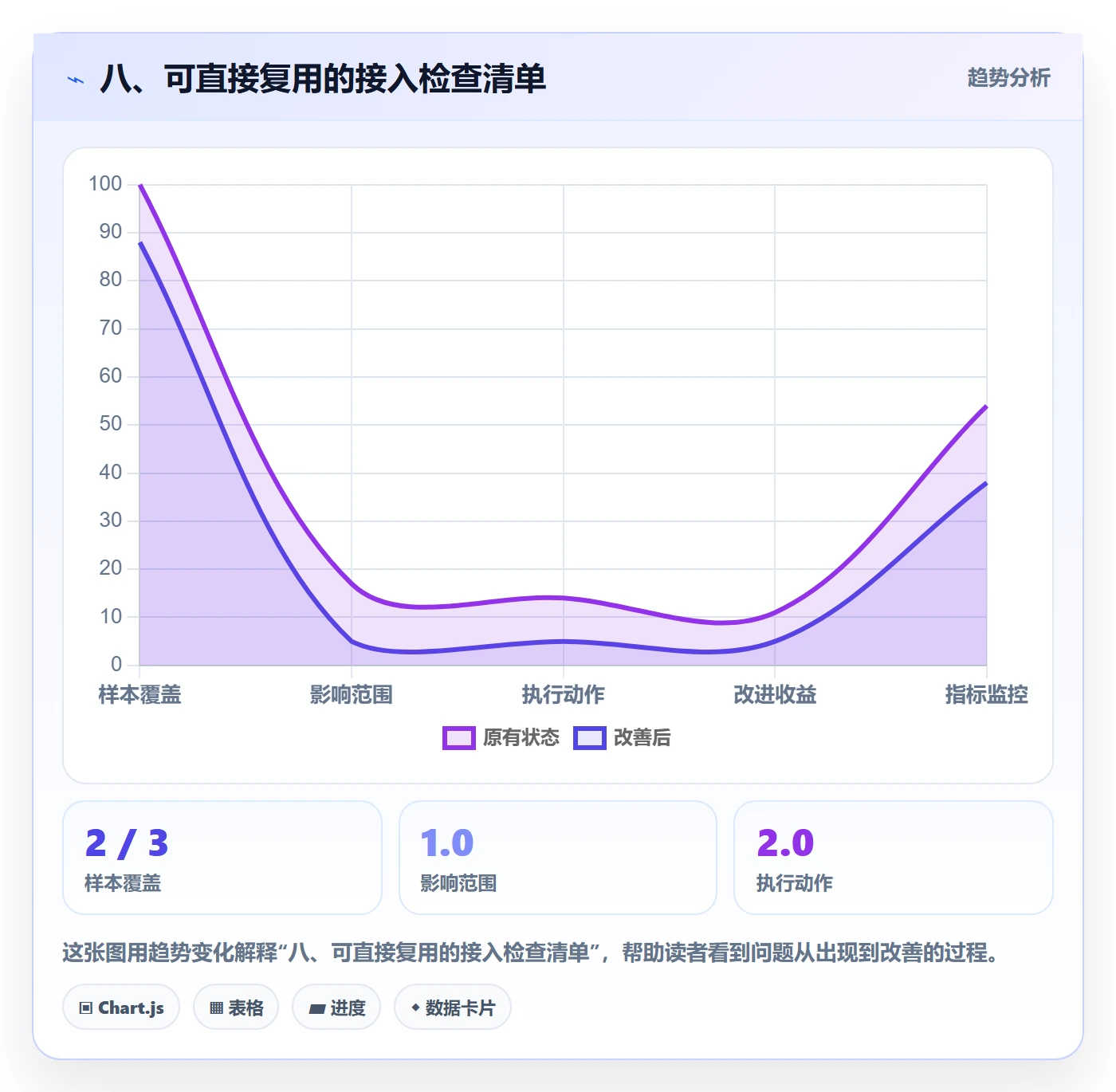Screen dimensions: 1116x1092
Task: Click the 100 y-axis tick label
Action: point(105,184)
